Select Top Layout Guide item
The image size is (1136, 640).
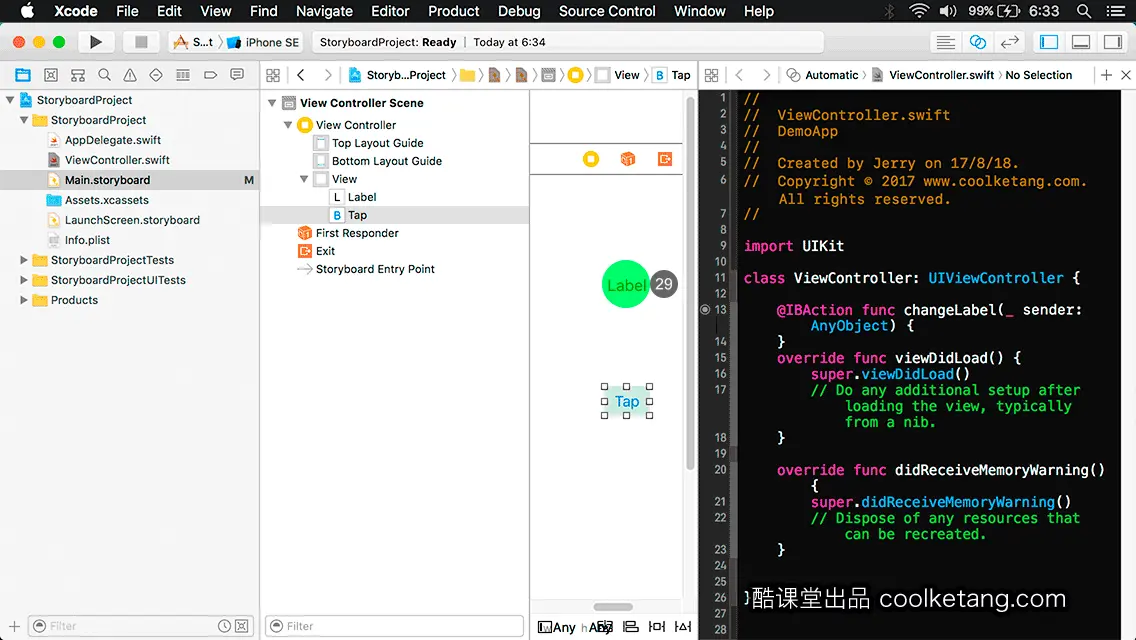[377, 143]
